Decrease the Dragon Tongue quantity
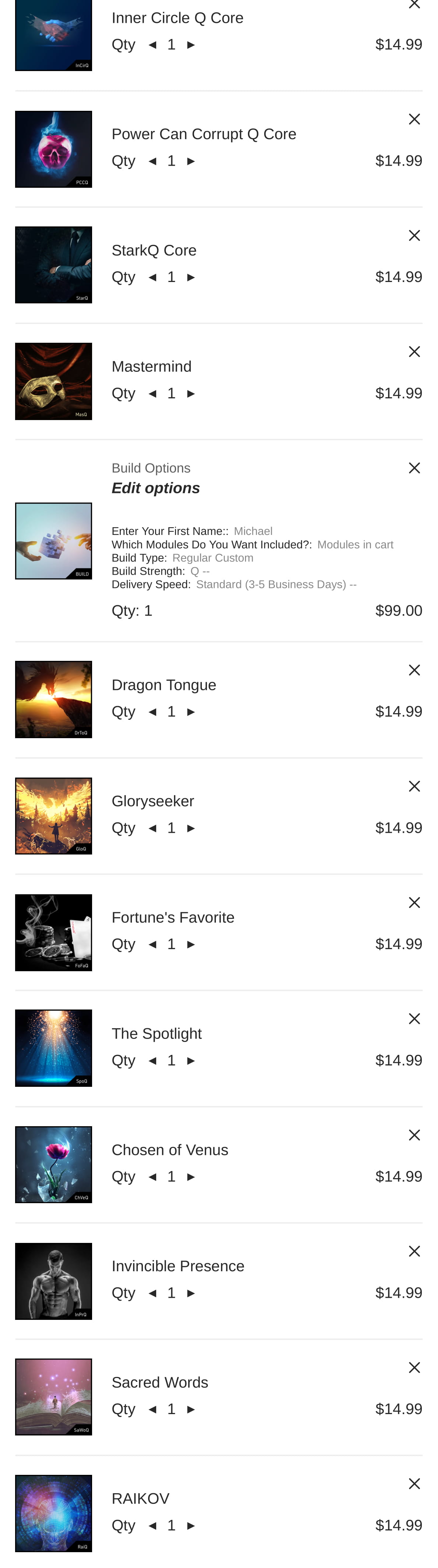This screenshot has height=1568, width=438. tap(153, 712)
